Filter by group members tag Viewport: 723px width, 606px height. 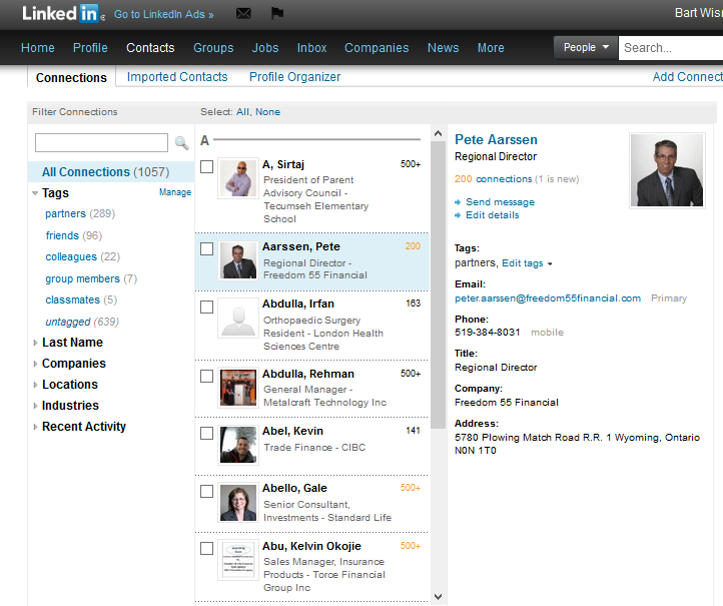pos(83,279)
